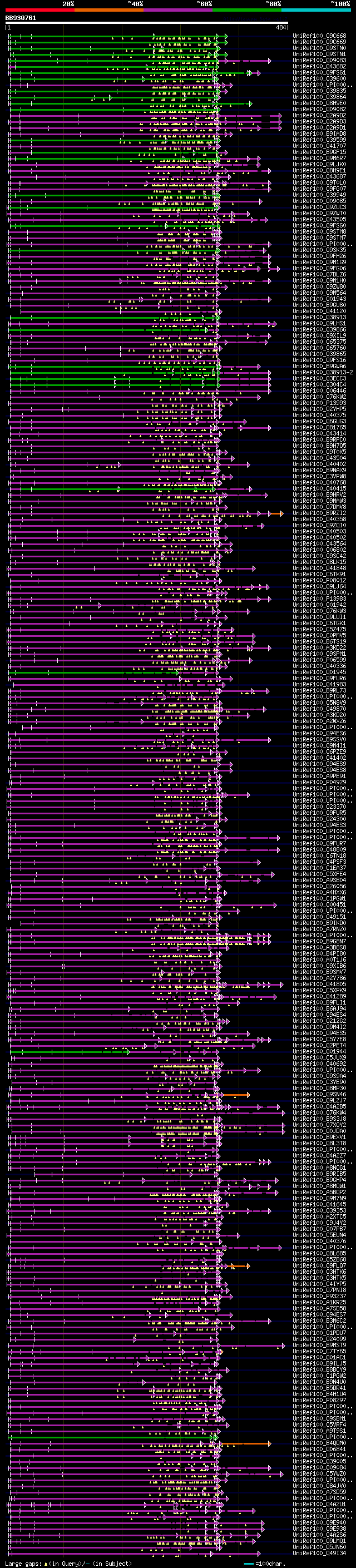Select hit UniRef100_Q9LHS1
Image resolution: width=356 pixels, height=1568 pixels.
pyautogui.click(x=319, y=323)
